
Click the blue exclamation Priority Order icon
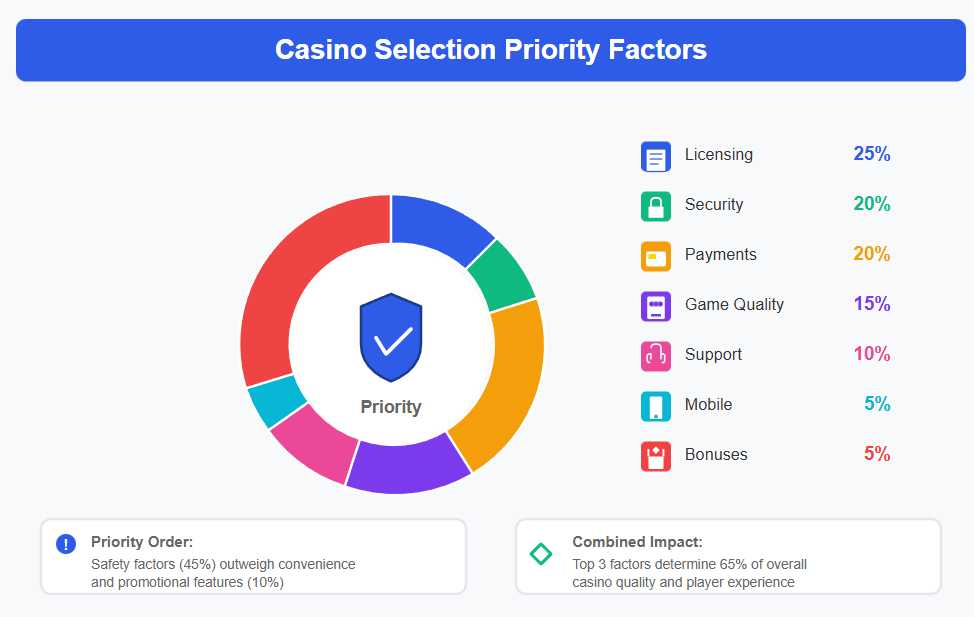66,544
